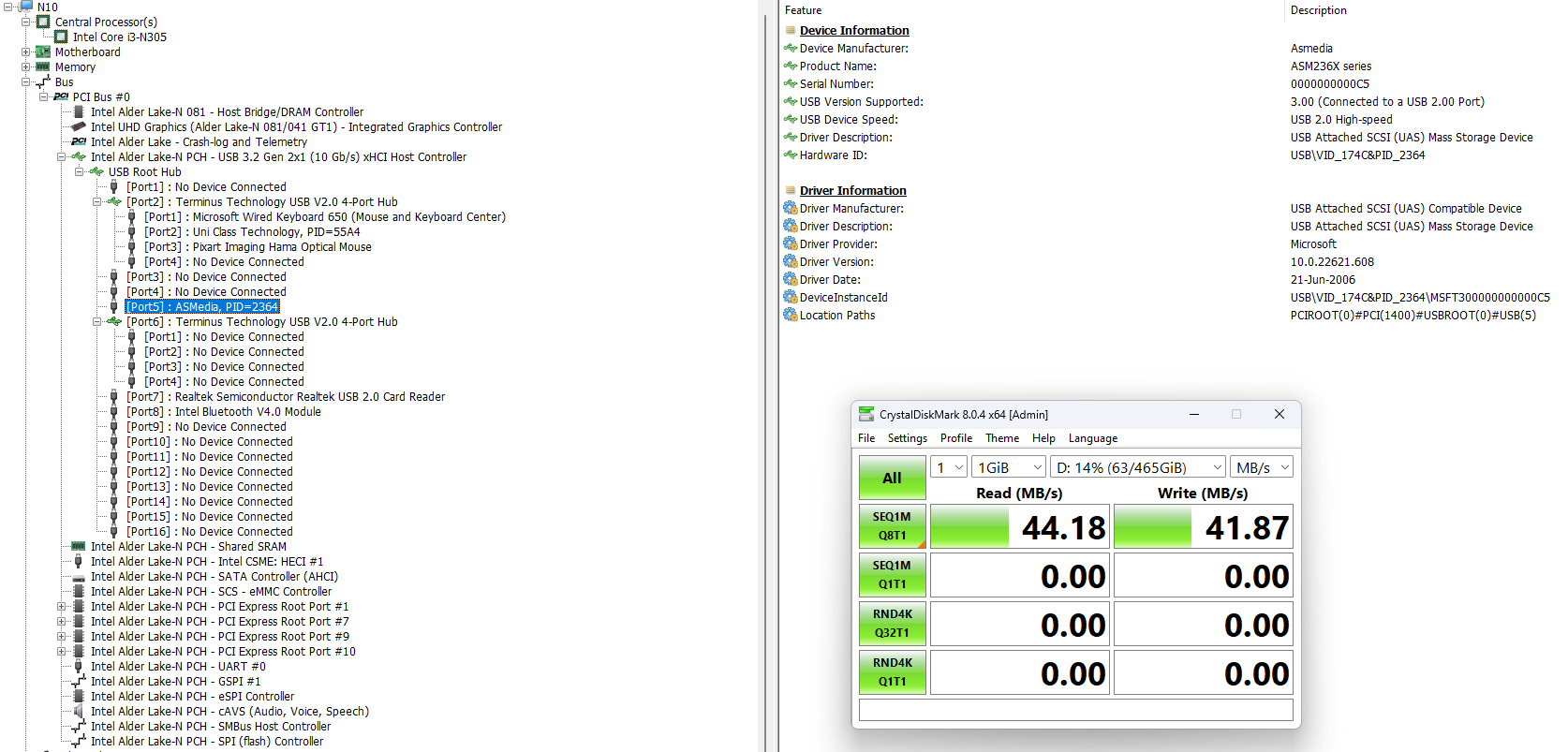The width and height of the screenshot is (1568, 752).
Task: Click the 41.87 sequential write result
Action: 1204,527
